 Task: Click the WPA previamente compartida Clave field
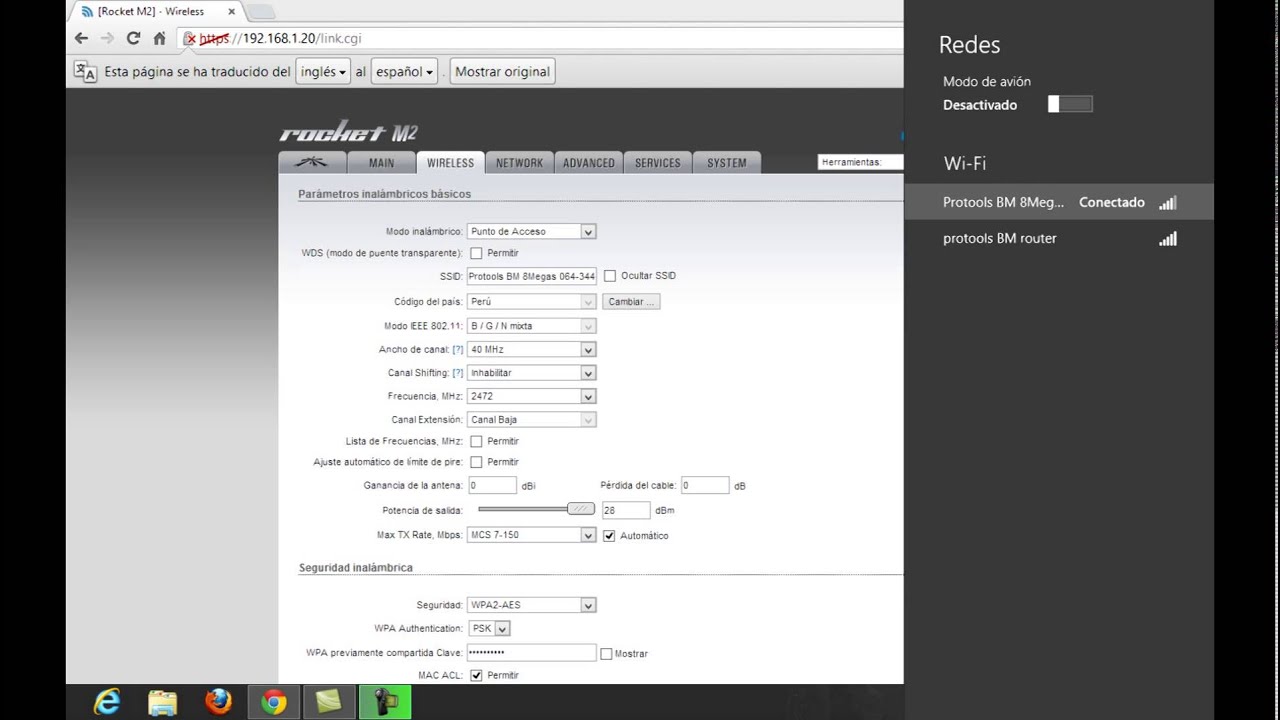532,652
